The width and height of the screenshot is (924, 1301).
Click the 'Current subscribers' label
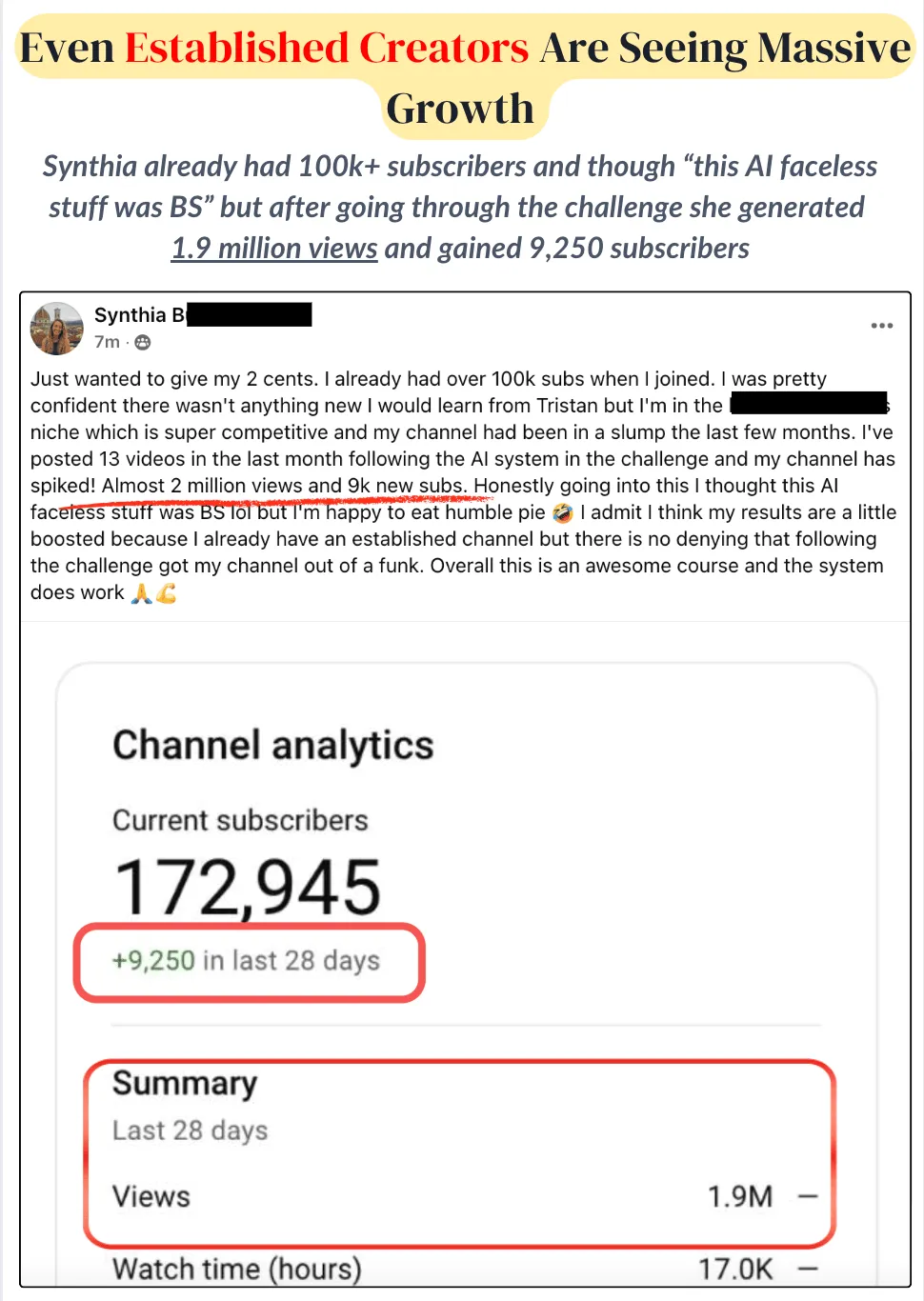point(240,820)
